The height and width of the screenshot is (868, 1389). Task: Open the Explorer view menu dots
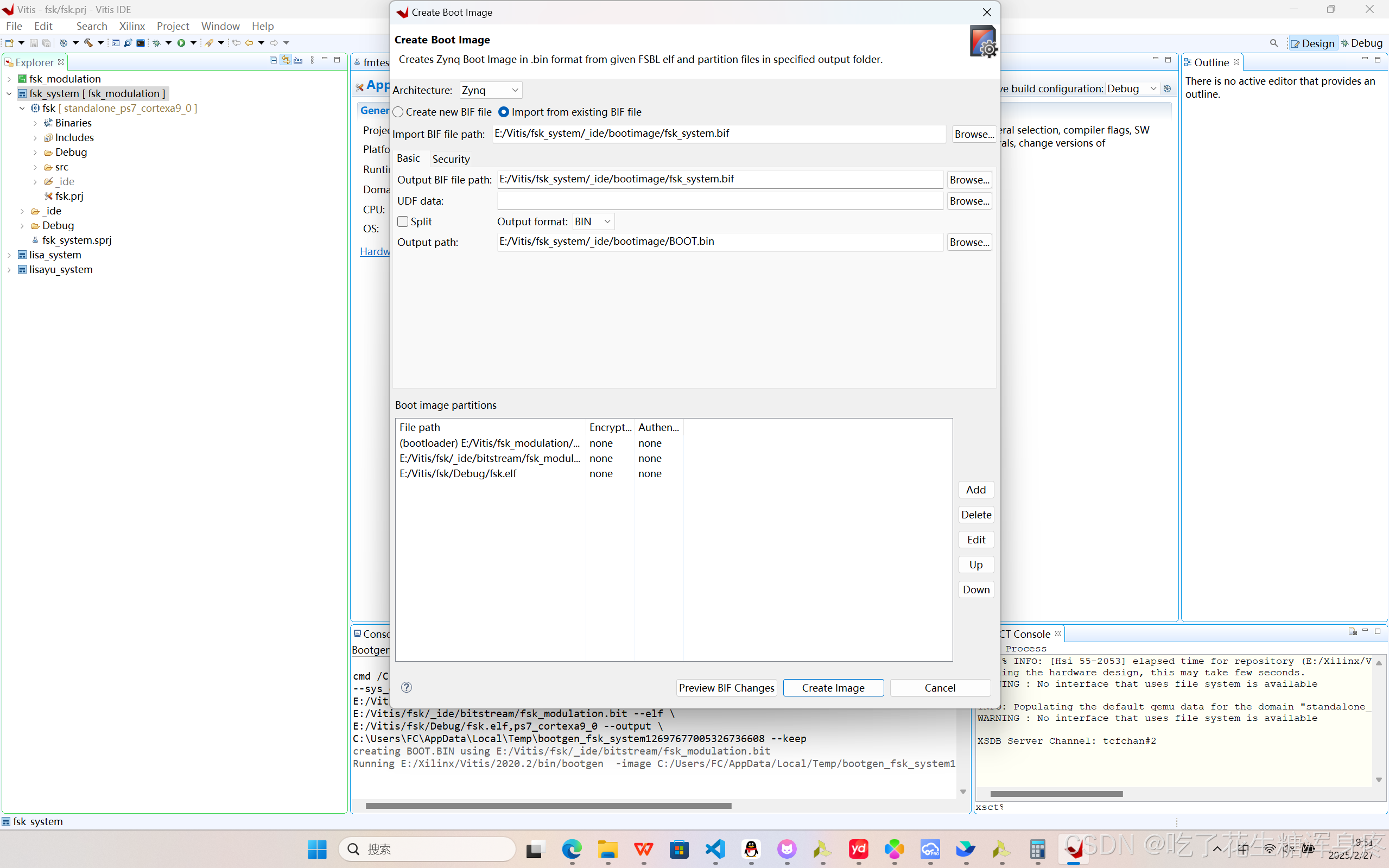(312, 60)
